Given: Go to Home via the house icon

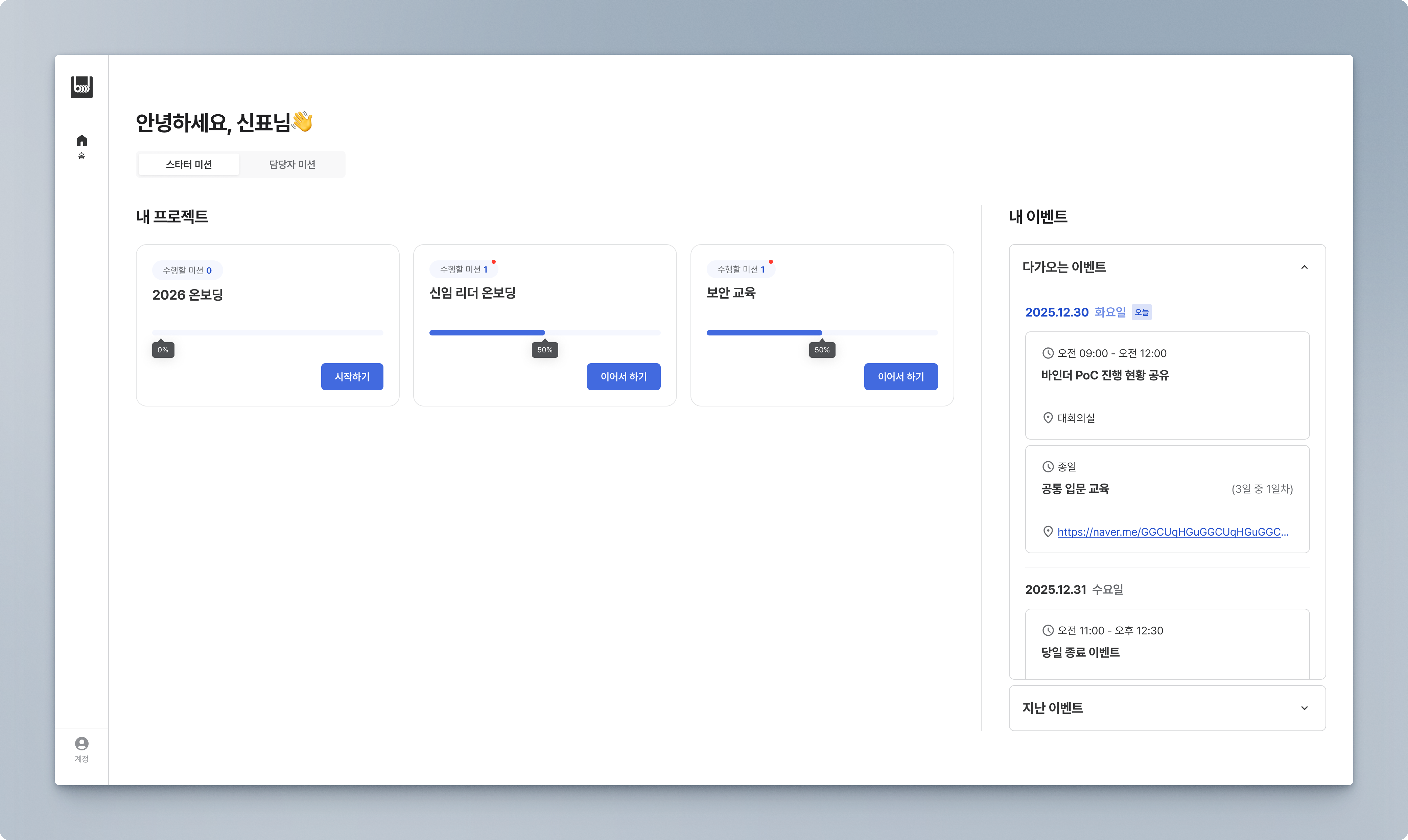Looking at the screenshot, I should (x=81, y=140).
